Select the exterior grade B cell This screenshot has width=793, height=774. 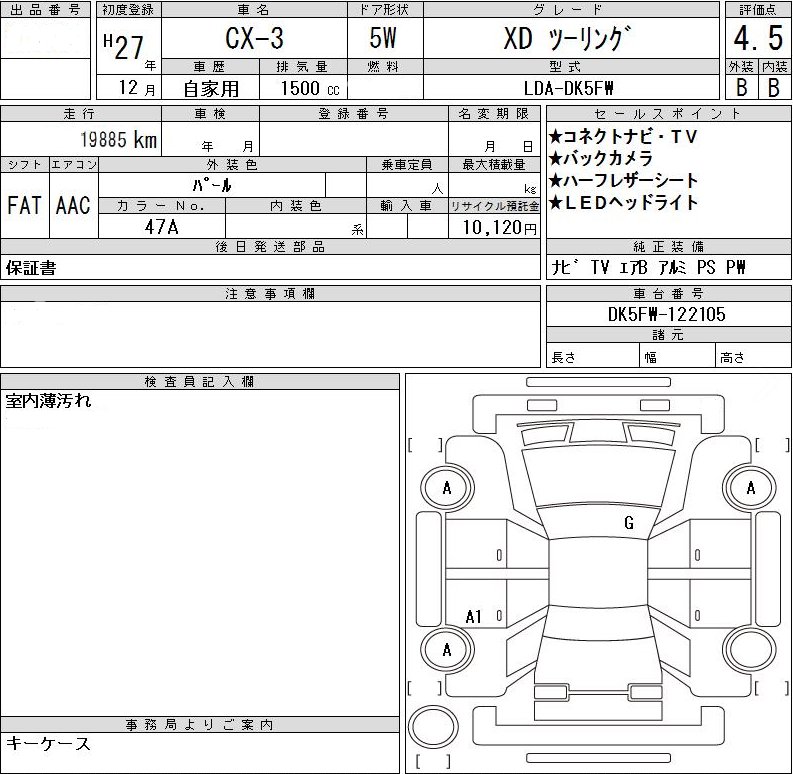[x=741, y=87]
